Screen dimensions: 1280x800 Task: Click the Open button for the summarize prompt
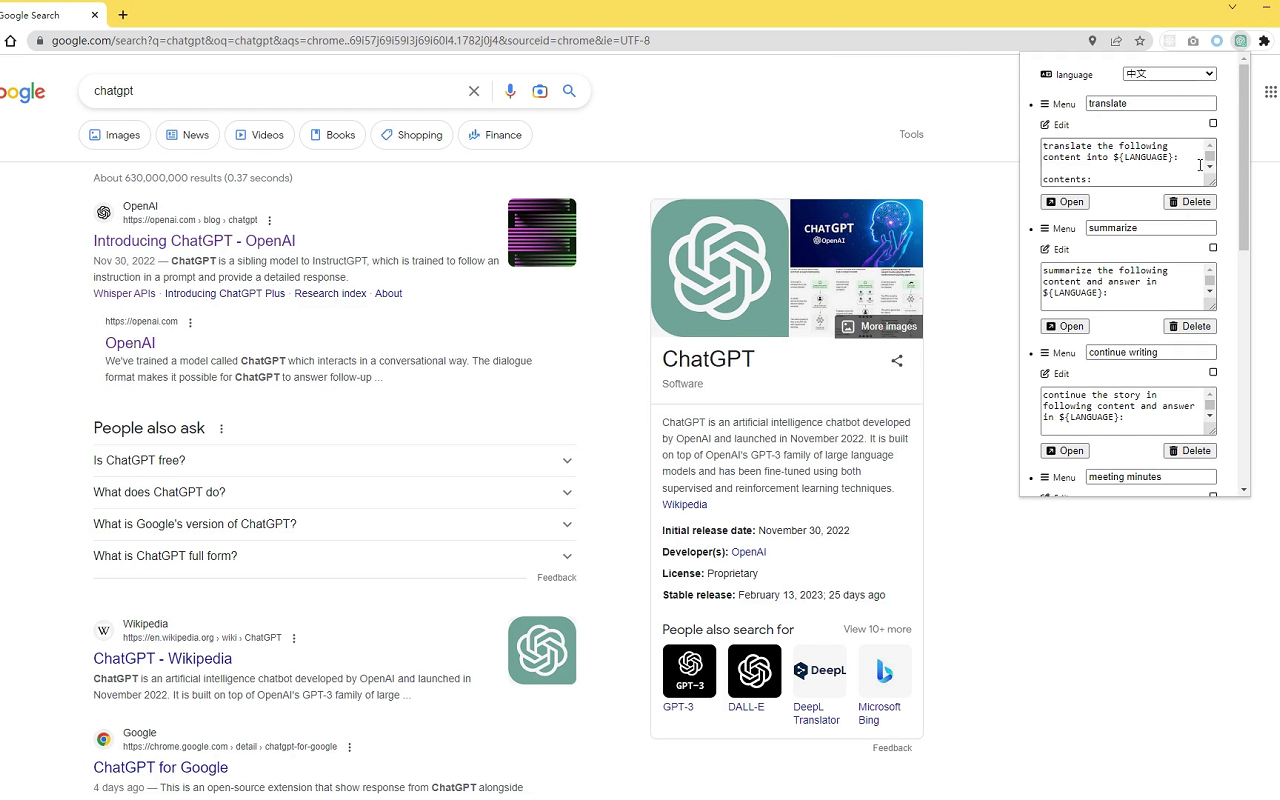(x=1065, y=326)
